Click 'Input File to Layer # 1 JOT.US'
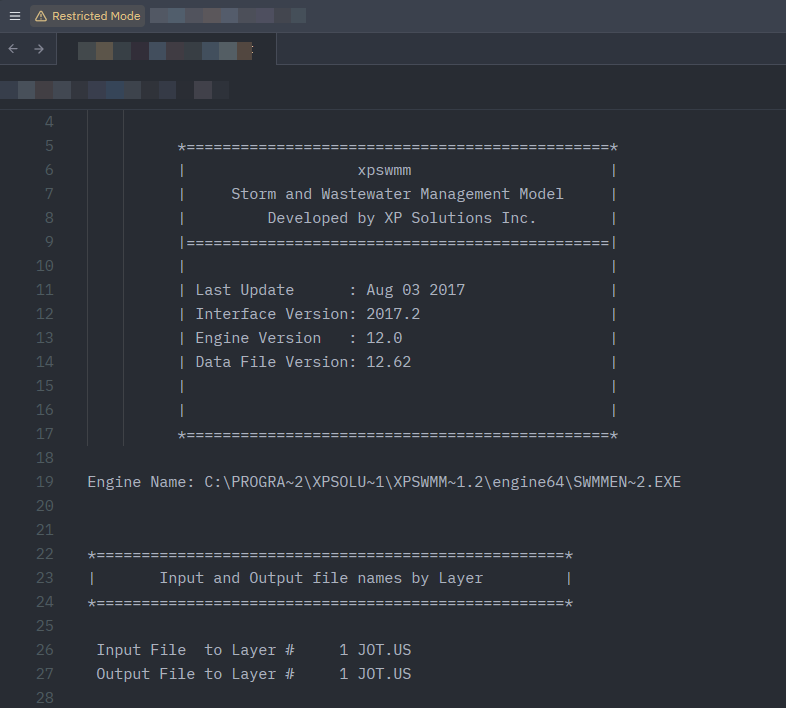Viewport: 786px width, 708px height. (x=254, y=650)
